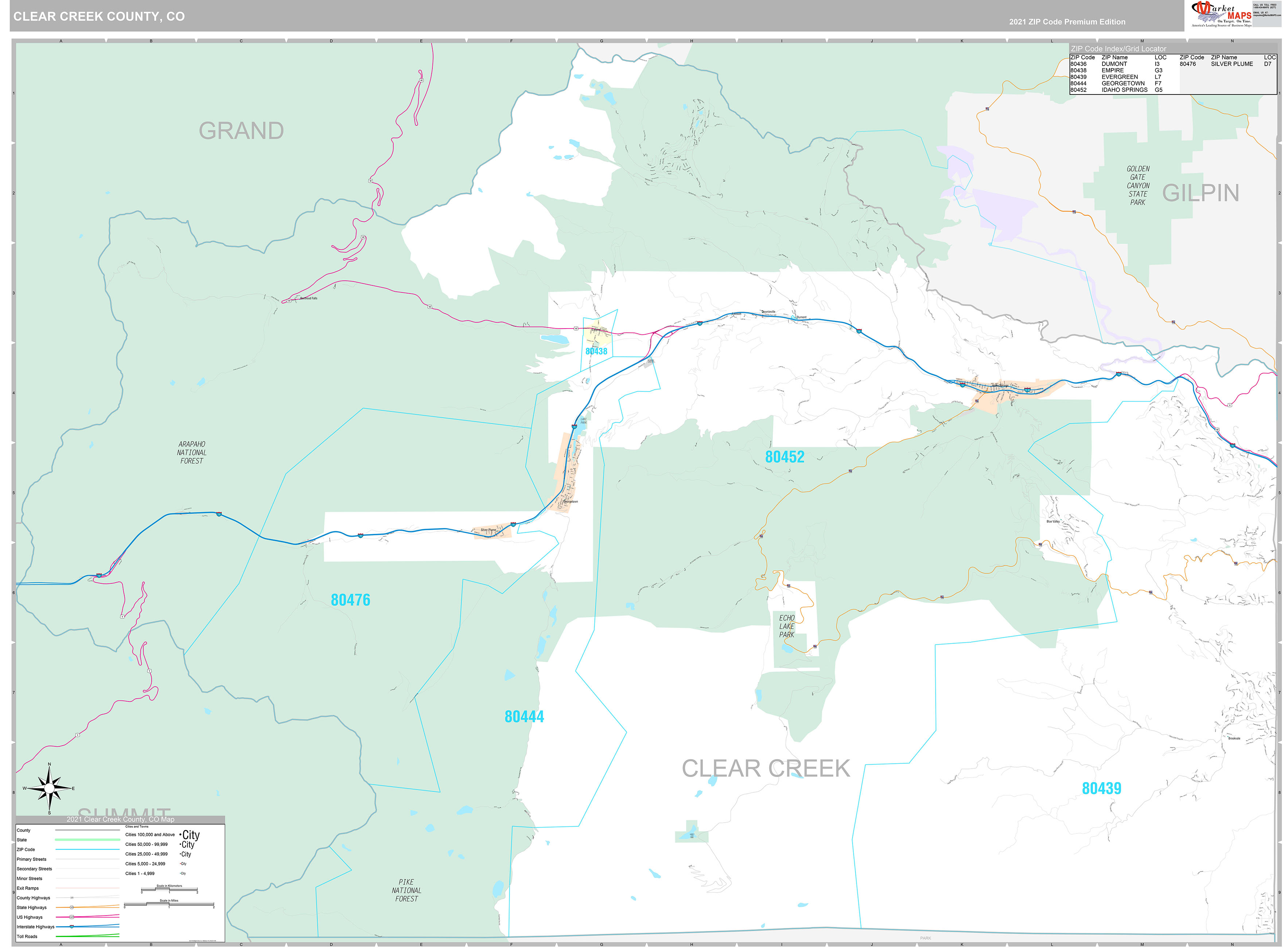The width and height of the screenshot is (1288, 948).
Task: Click the cyan 'ZIP Code' legend line sample
Action: pyautogui.click(x=87, y=850)
